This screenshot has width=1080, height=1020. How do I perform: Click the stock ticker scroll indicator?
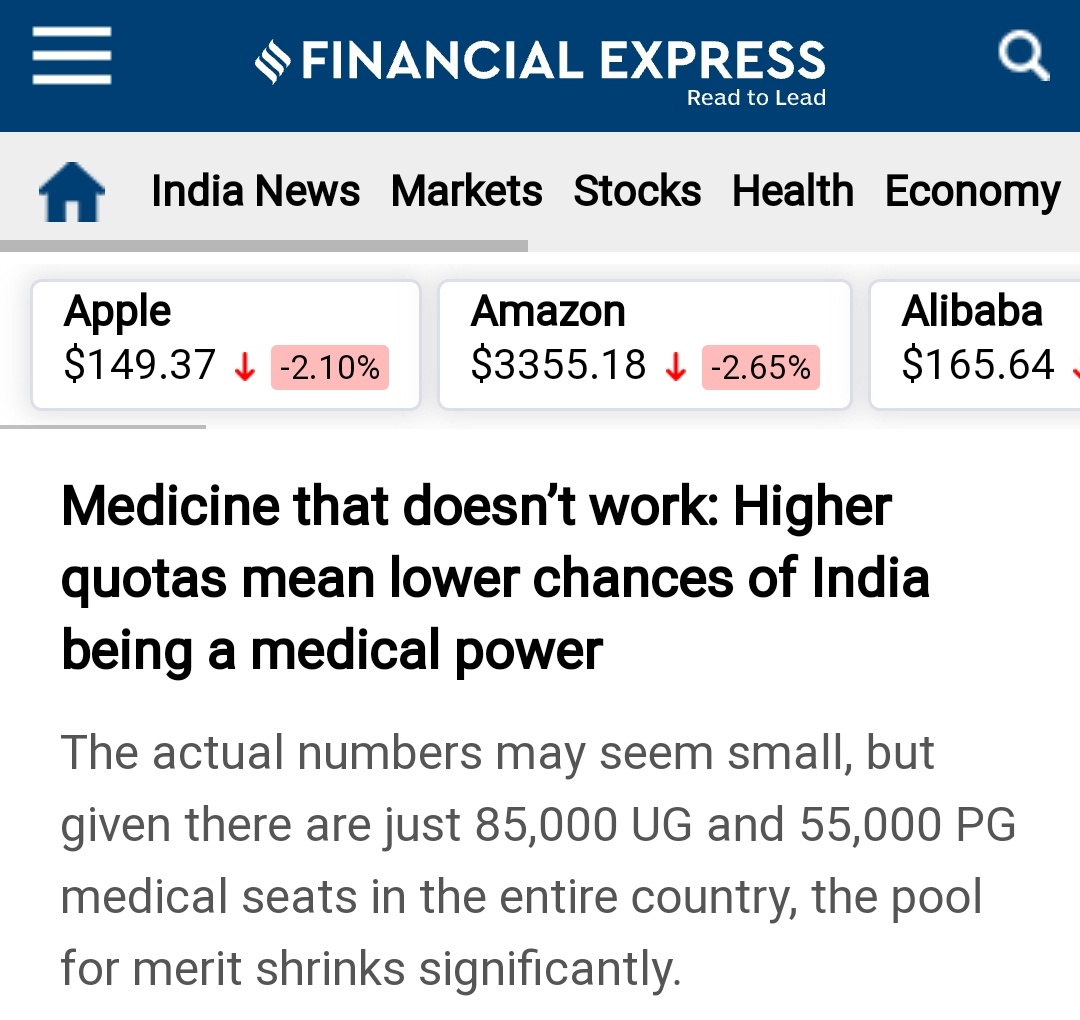click(103, 427)
